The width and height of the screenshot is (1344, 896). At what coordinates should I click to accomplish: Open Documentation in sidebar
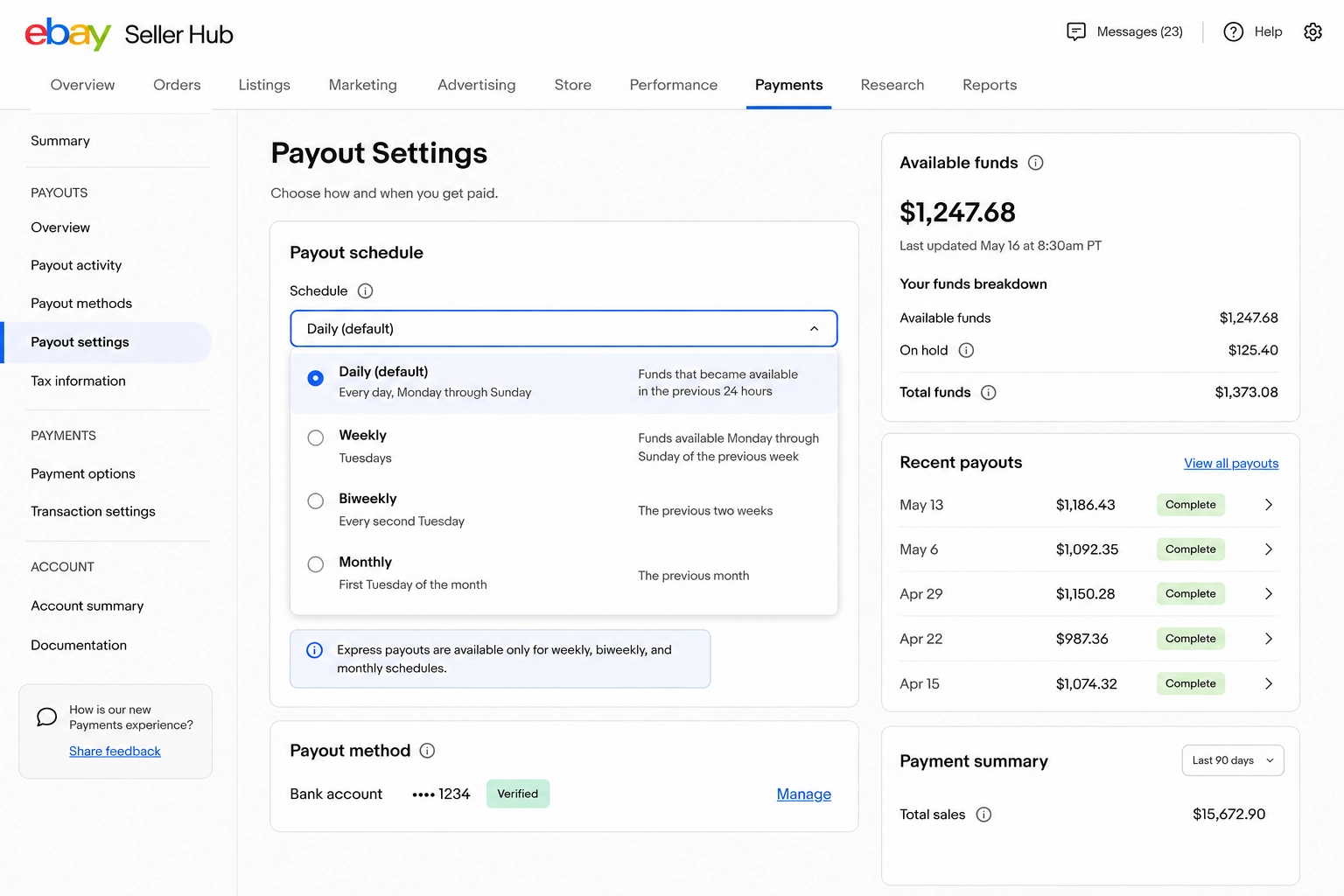tap(79, 645)
